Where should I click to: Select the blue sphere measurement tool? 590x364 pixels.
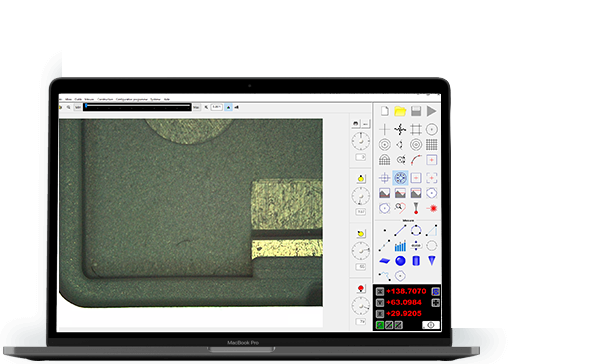point(400,260)
